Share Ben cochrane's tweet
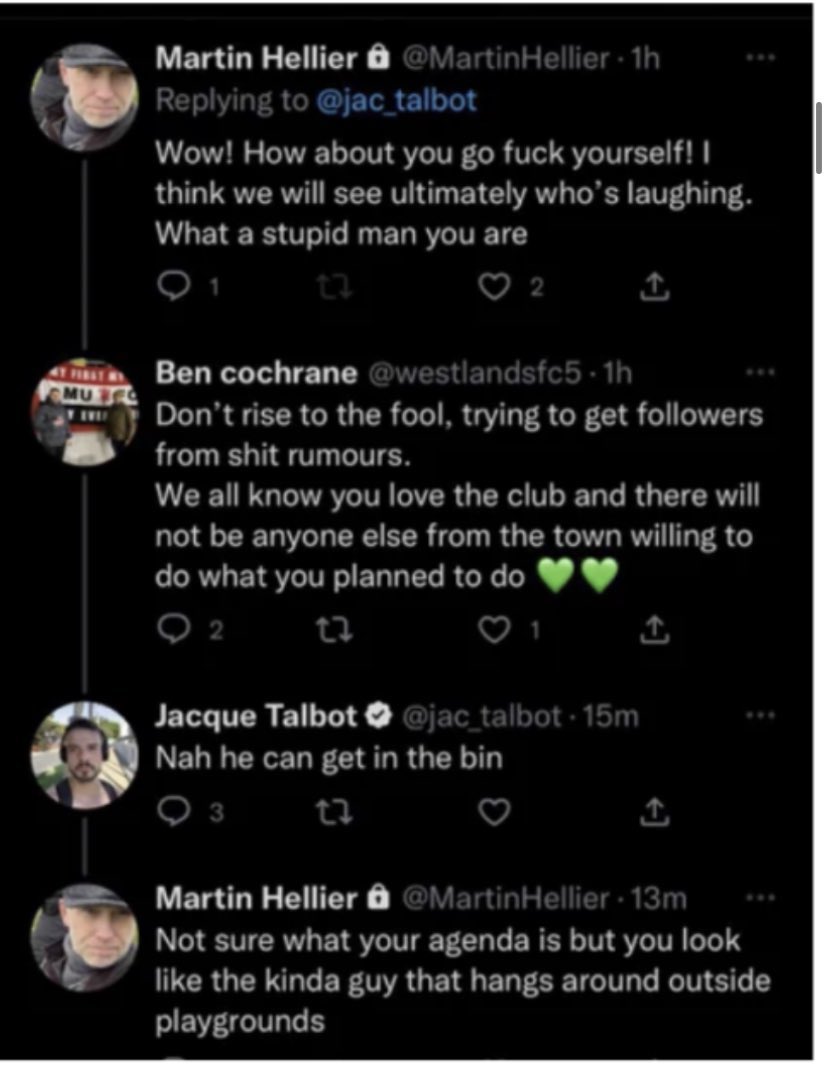828x1066 pixels. (652, 628)
